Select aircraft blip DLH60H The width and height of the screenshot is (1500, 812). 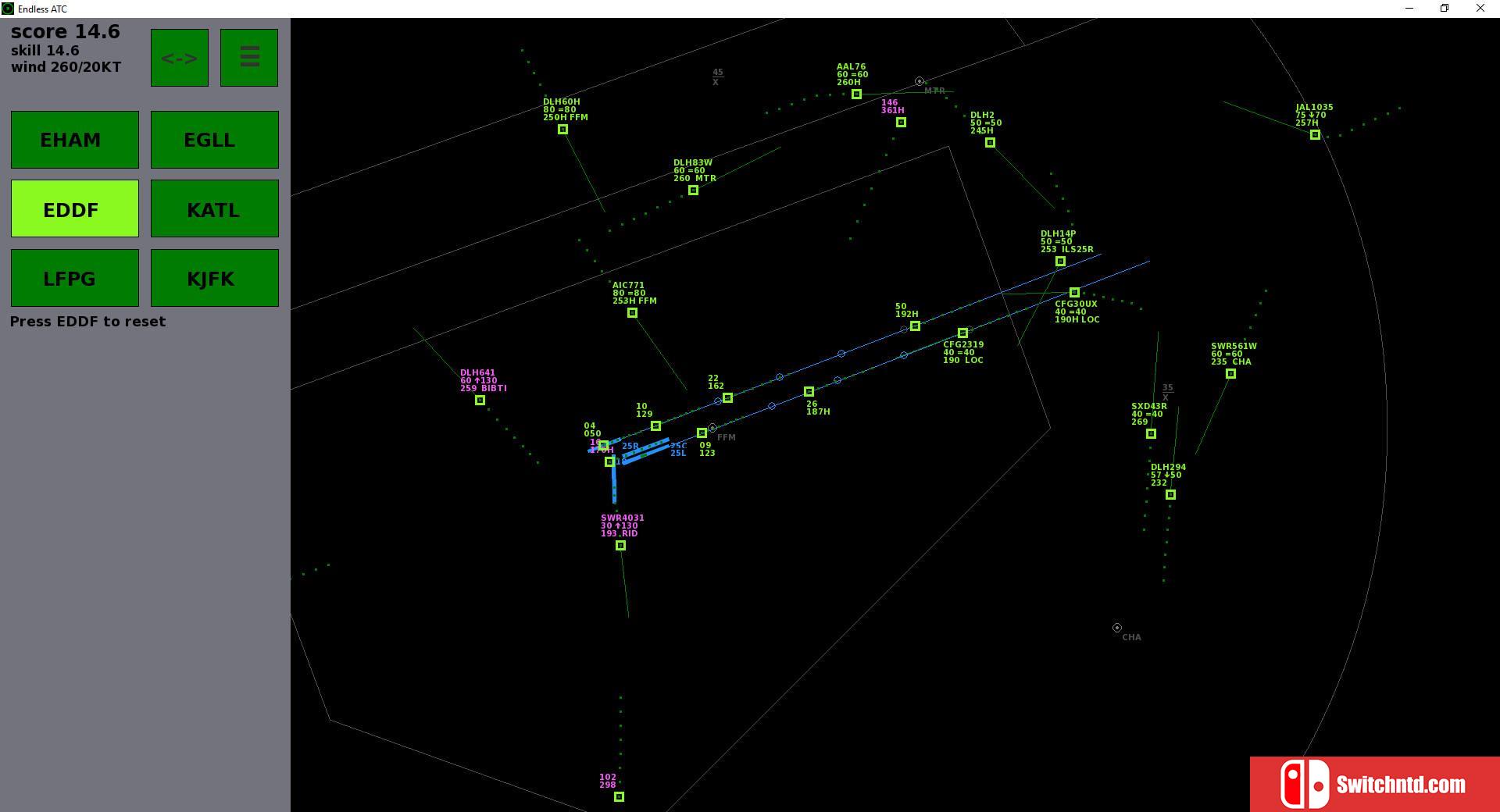tap(562, 130)
